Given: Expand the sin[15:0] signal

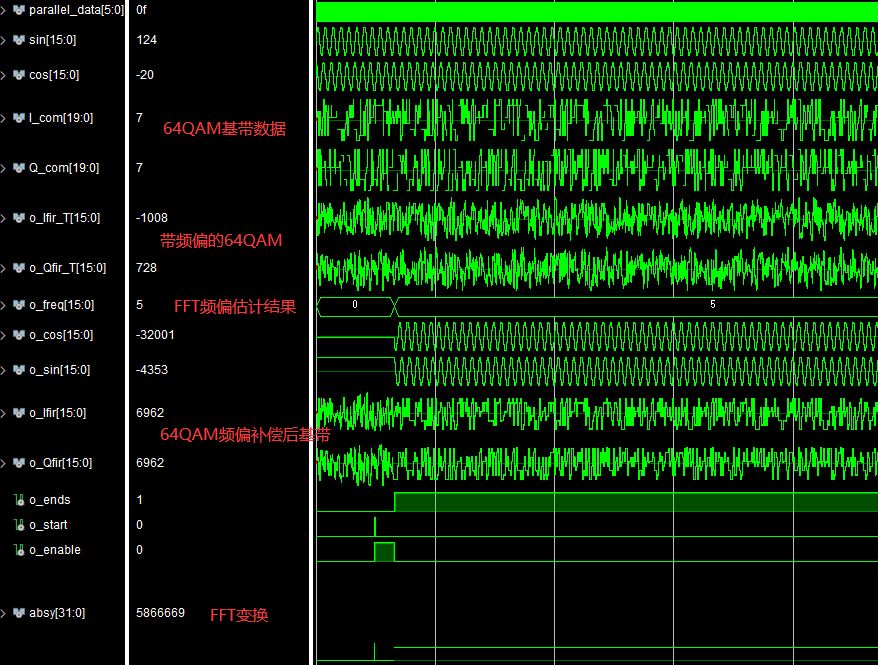Looking at the screenshot, I should 3,40.
